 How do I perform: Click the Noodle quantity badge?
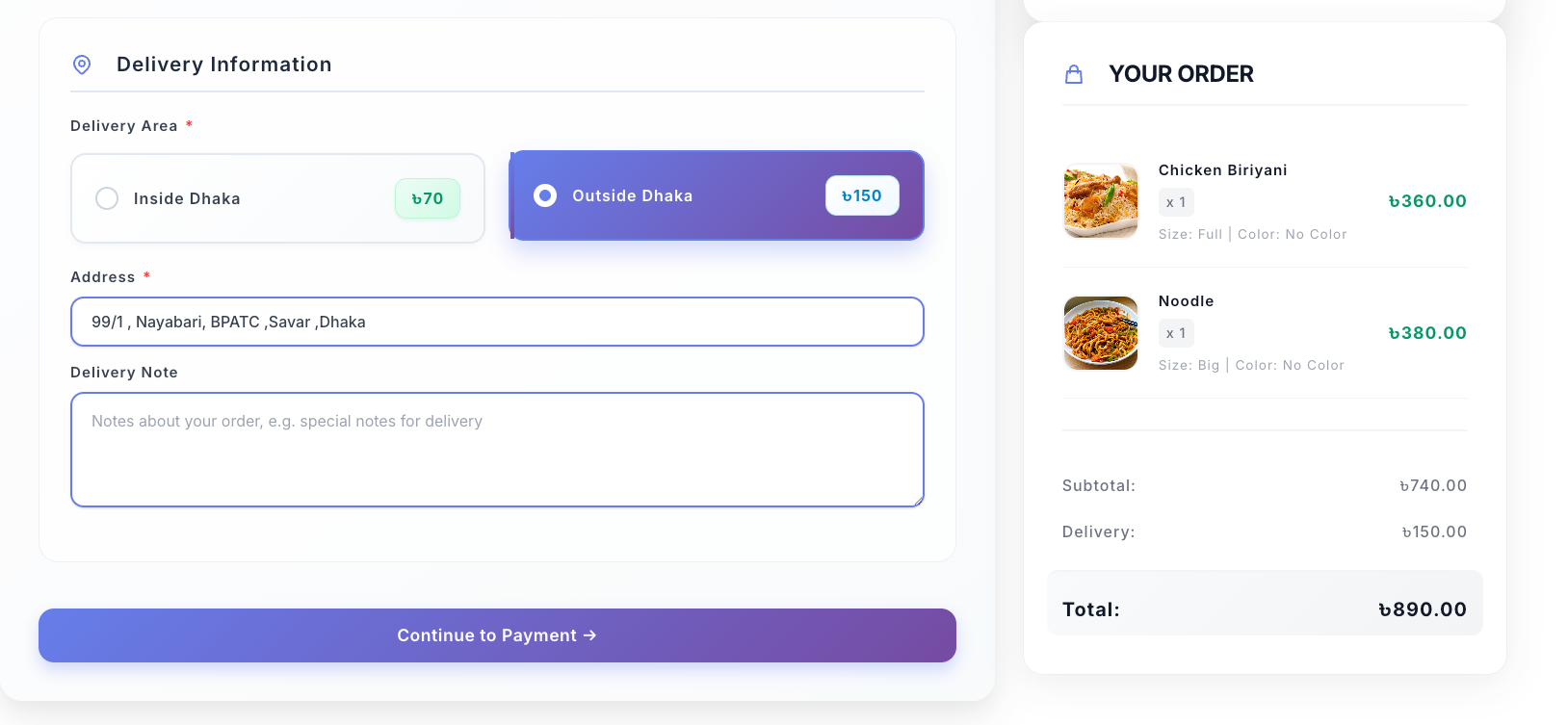pos(1176,333)
